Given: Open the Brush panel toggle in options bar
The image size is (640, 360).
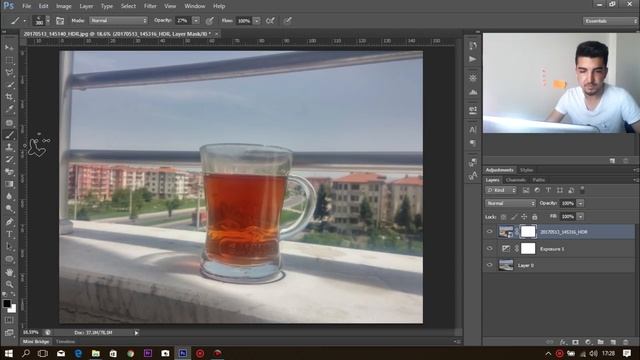Looking at the screenshot, I should [60, 20].
